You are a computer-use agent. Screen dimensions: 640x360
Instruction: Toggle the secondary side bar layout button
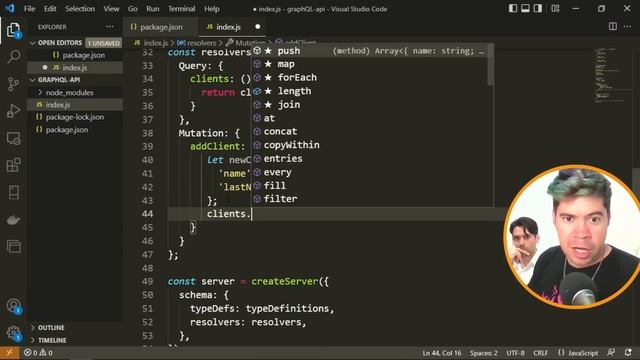point(538,9)
